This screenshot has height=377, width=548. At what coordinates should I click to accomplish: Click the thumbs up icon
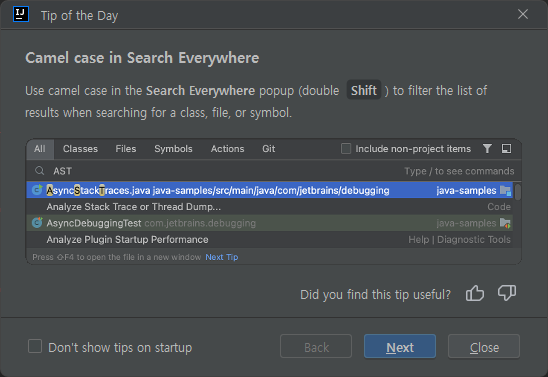475,293
